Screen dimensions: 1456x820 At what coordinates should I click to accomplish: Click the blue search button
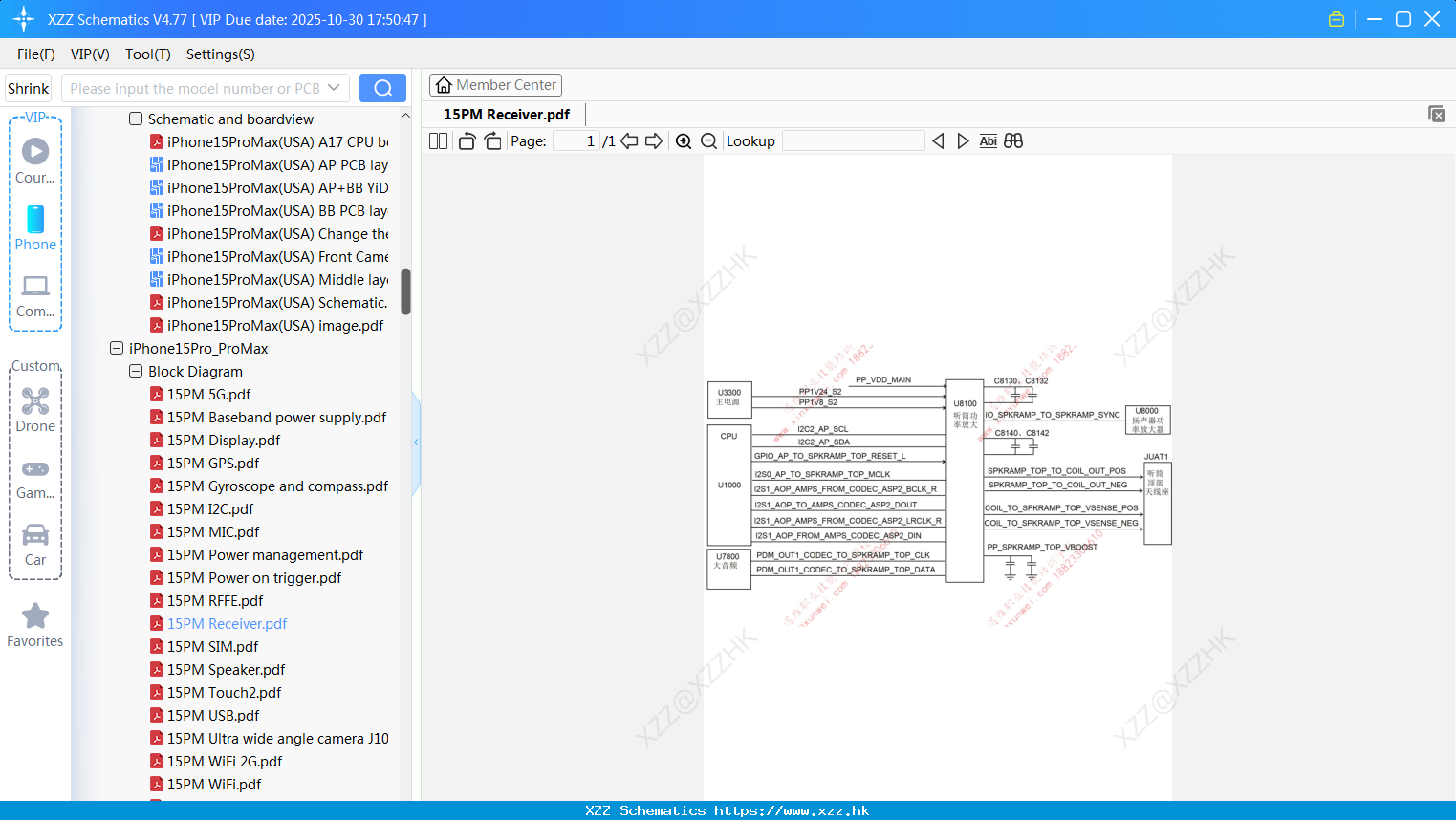[382, 88]
